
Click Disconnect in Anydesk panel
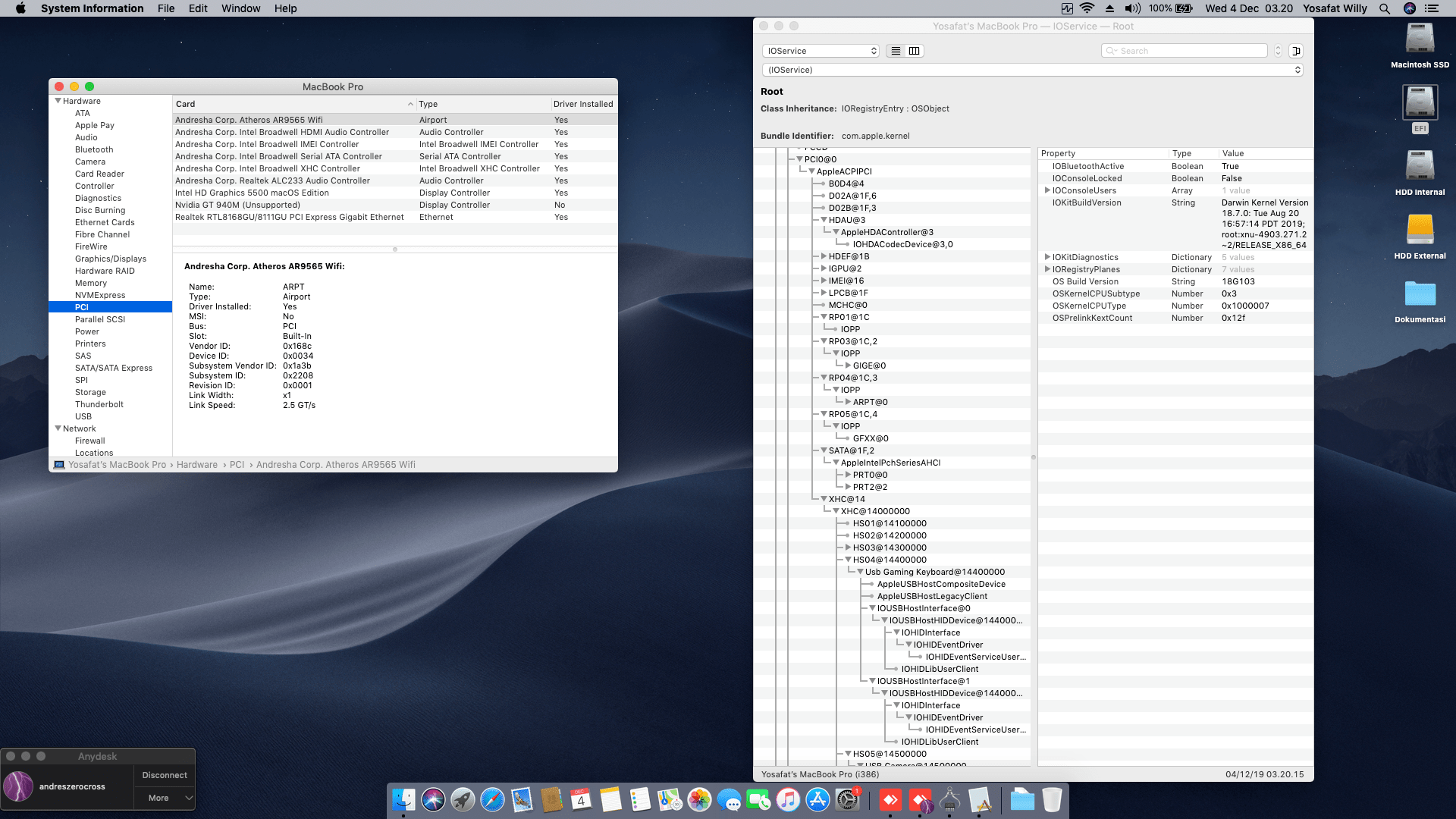coord(165,775)
